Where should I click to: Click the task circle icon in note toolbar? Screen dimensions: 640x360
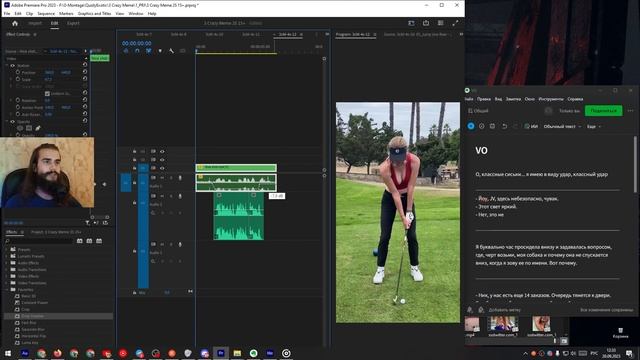point(482,127)
